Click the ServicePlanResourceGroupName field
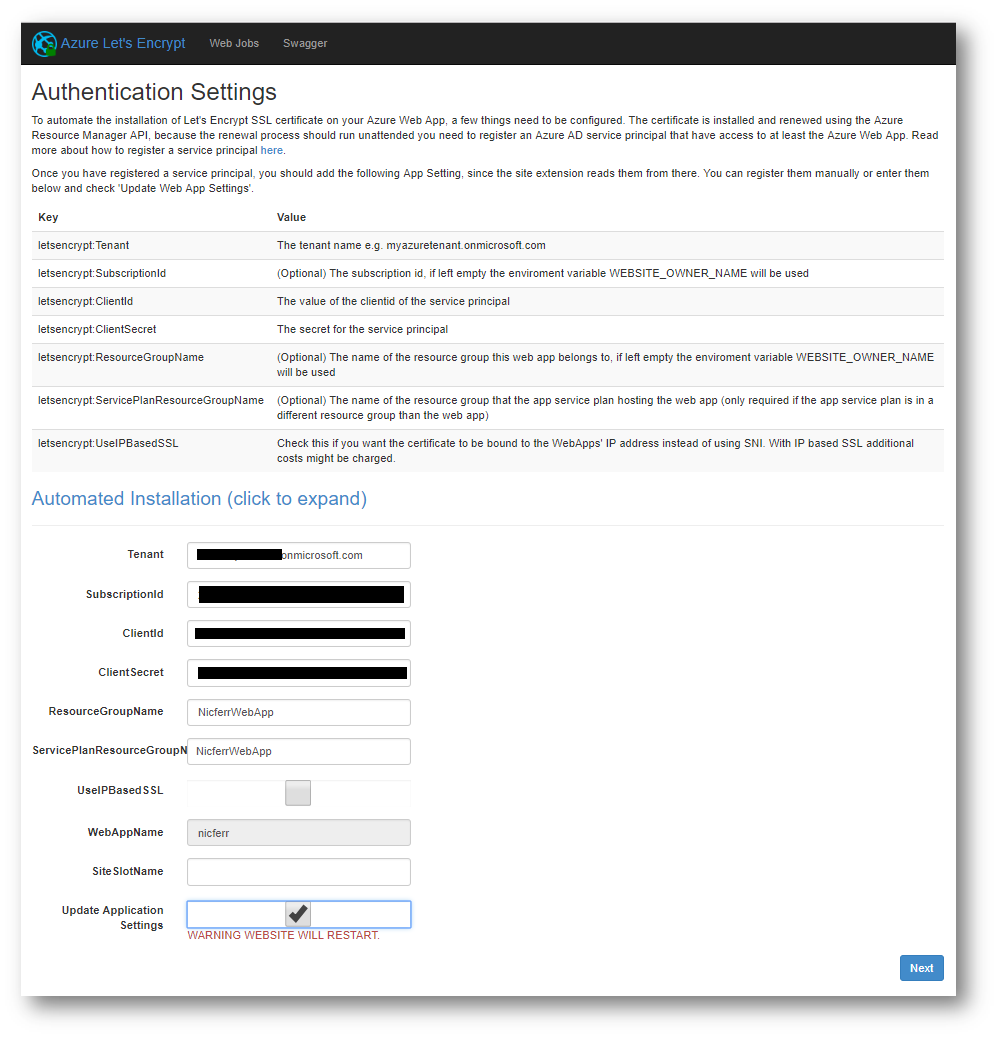This screenshot has height=1038, width=998. coord(299,751)
